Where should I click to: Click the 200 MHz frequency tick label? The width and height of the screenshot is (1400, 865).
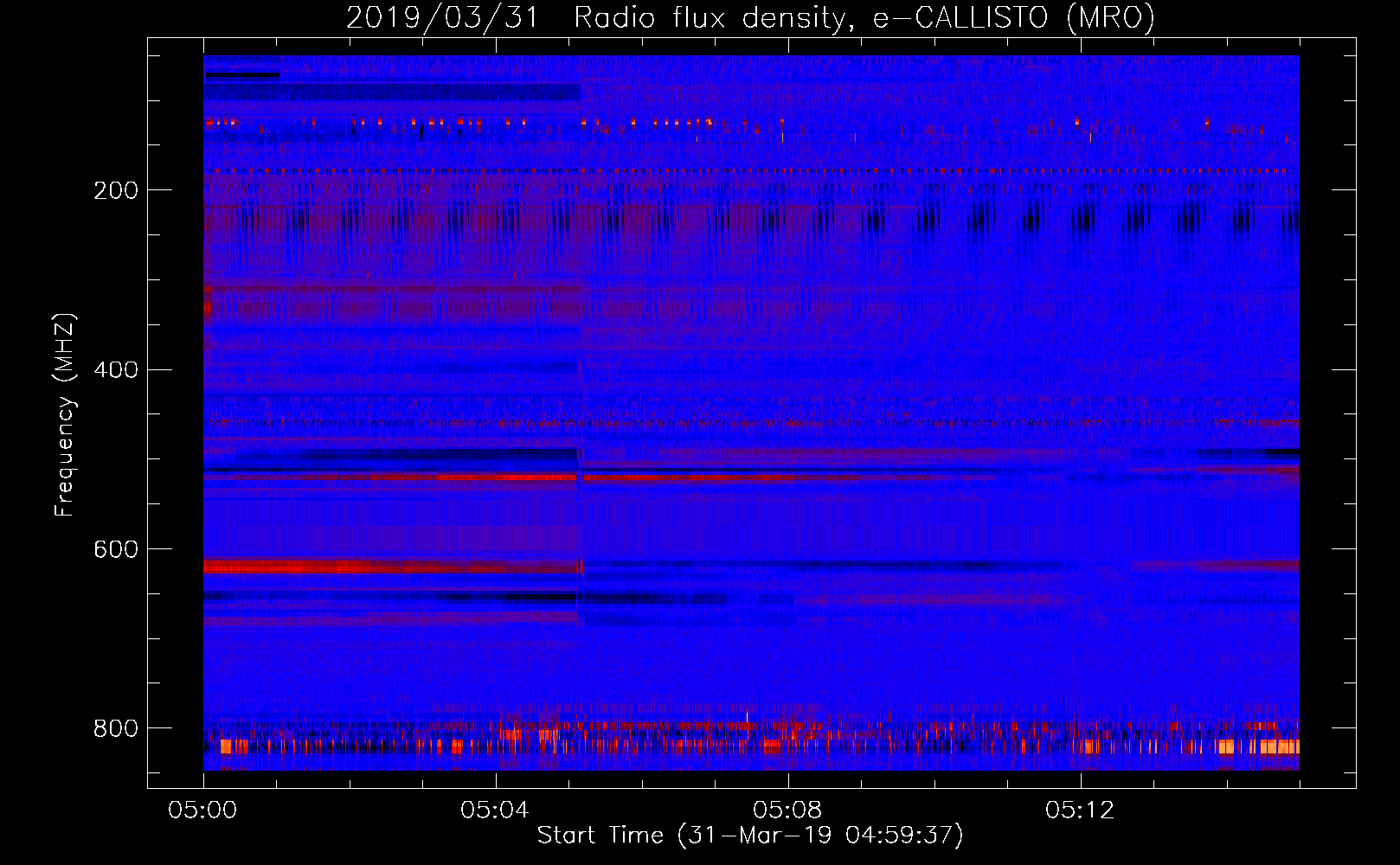(116, 190)
